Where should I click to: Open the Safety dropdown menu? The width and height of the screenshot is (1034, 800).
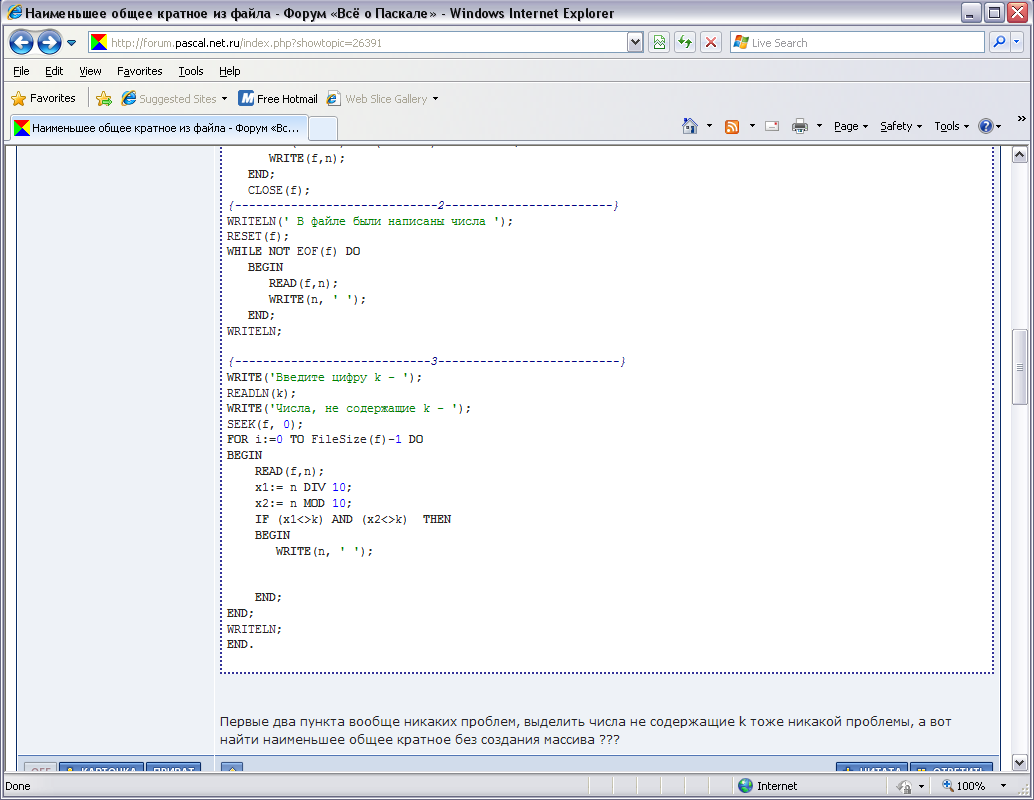pyautogui.click(x=900, y=126)
